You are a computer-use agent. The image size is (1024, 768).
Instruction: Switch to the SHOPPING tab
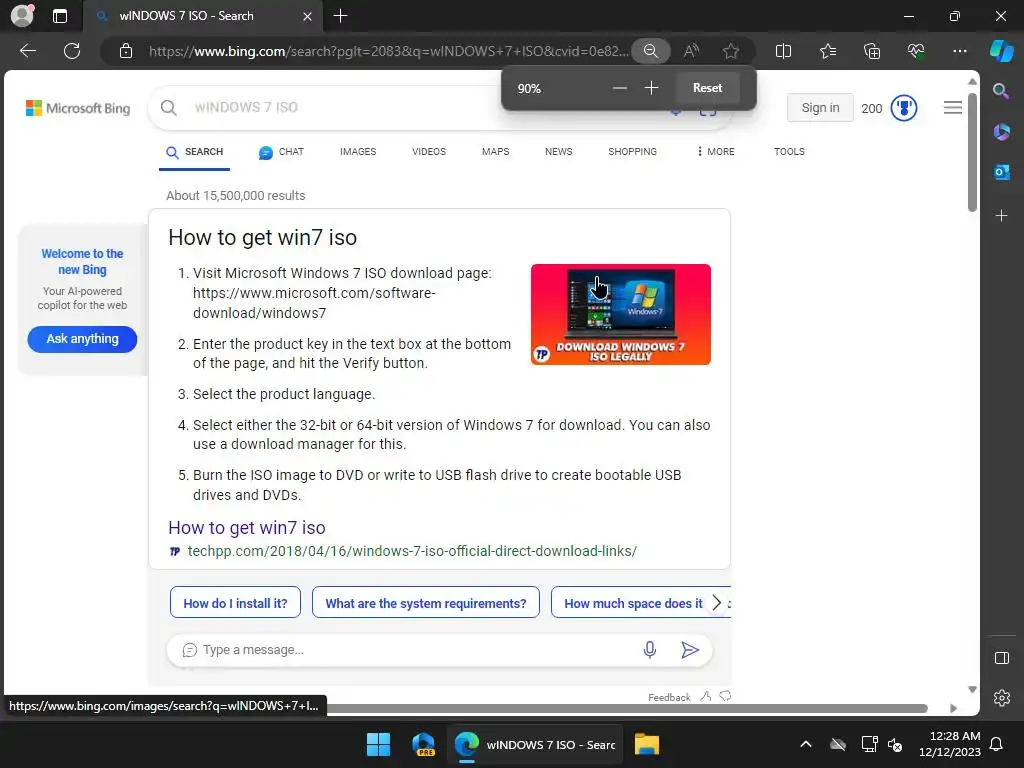[632, 152]
